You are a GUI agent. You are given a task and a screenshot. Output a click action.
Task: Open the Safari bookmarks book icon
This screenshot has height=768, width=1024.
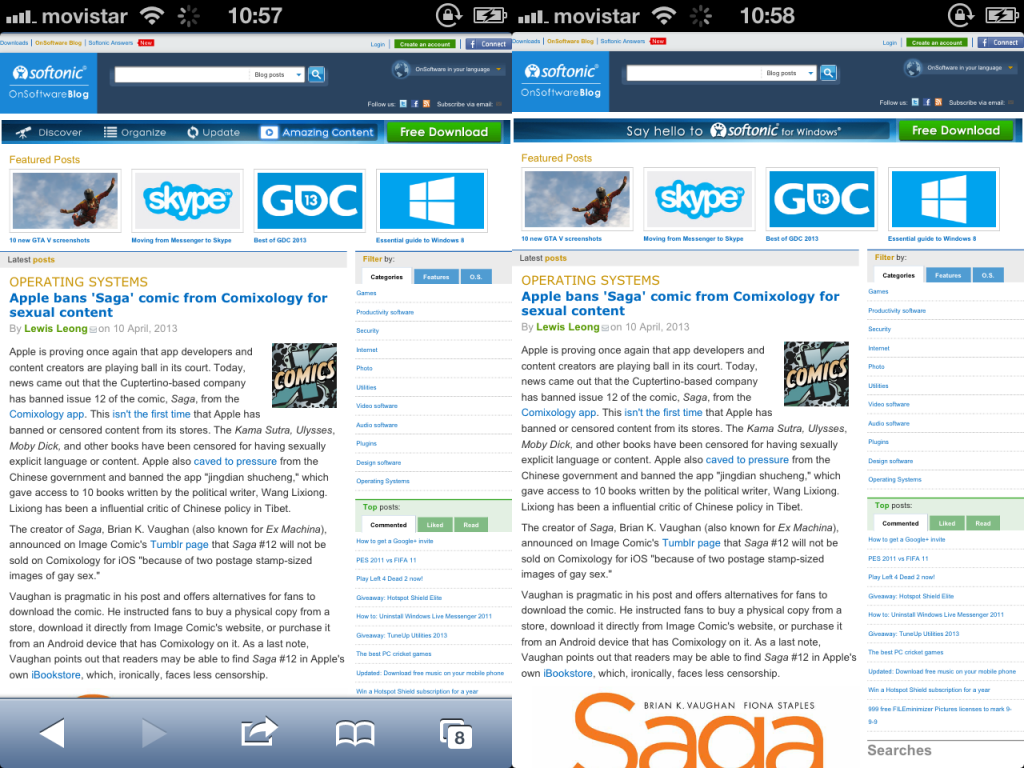point(355,734)
